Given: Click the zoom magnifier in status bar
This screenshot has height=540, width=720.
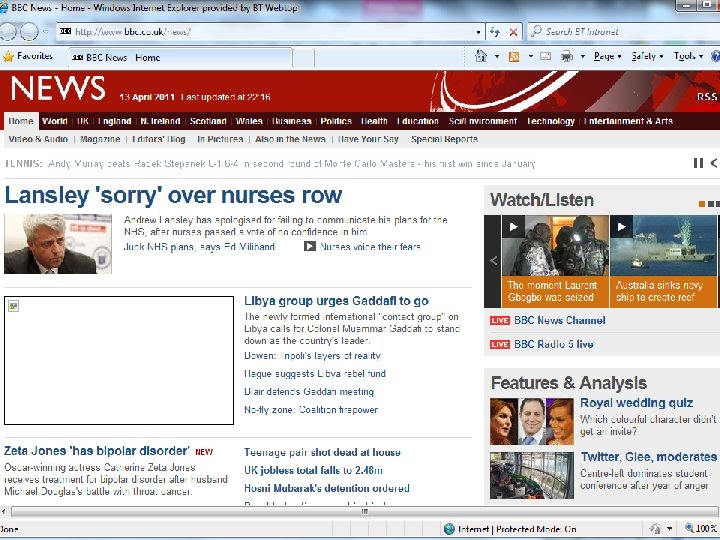Looking at the screenshot, I should tap(689, 529).
